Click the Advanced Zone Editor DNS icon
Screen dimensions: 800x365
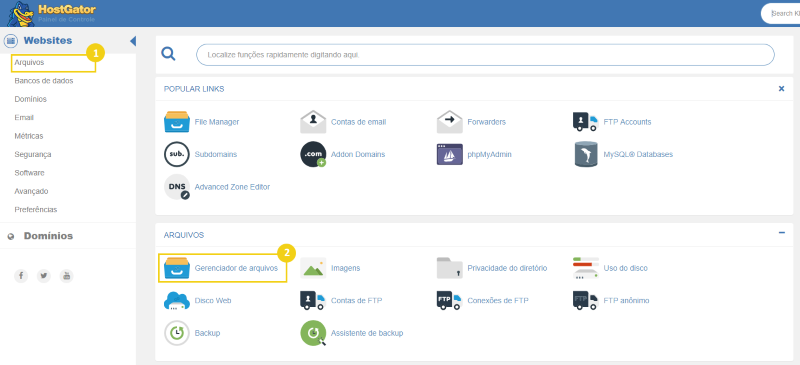pos(177,187)
